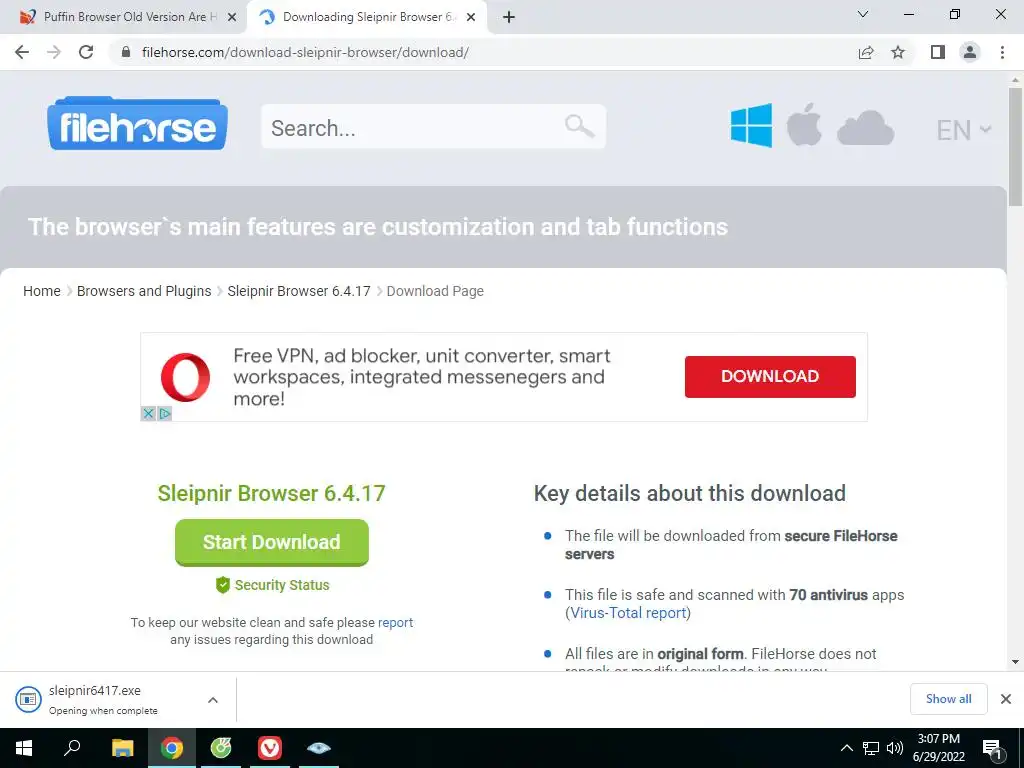
Task: Click the browser forward arrow
Action: click(54, 52)
